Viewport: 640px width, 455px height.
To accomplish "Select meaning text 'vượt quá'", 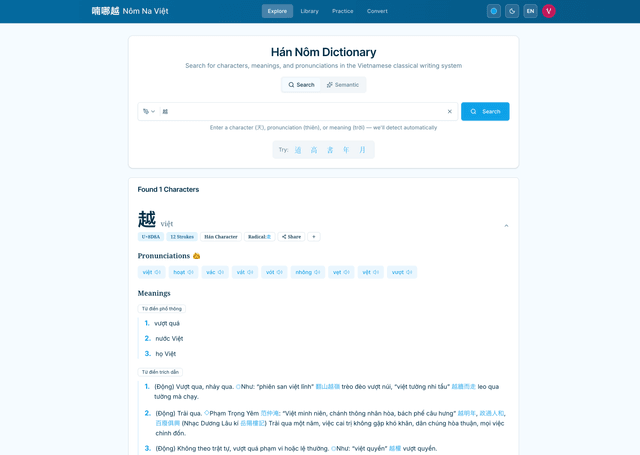I will pyautogui.click(x=167, y=323).
